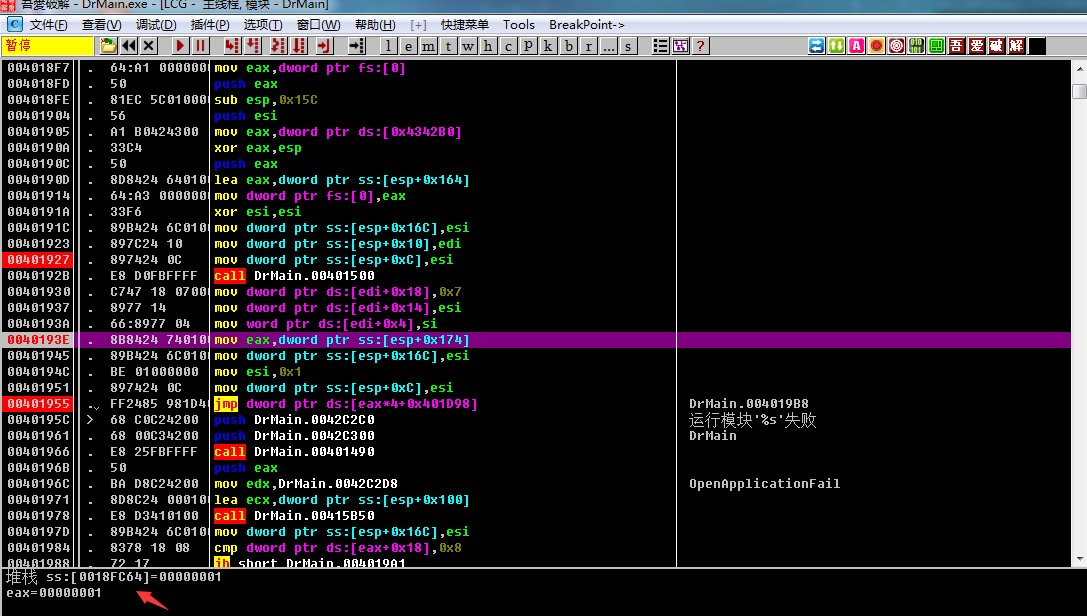This screenshot has width=1087, height=616.
Task: Open the 插件(P) menu
Action: click(x=209, y=25)
